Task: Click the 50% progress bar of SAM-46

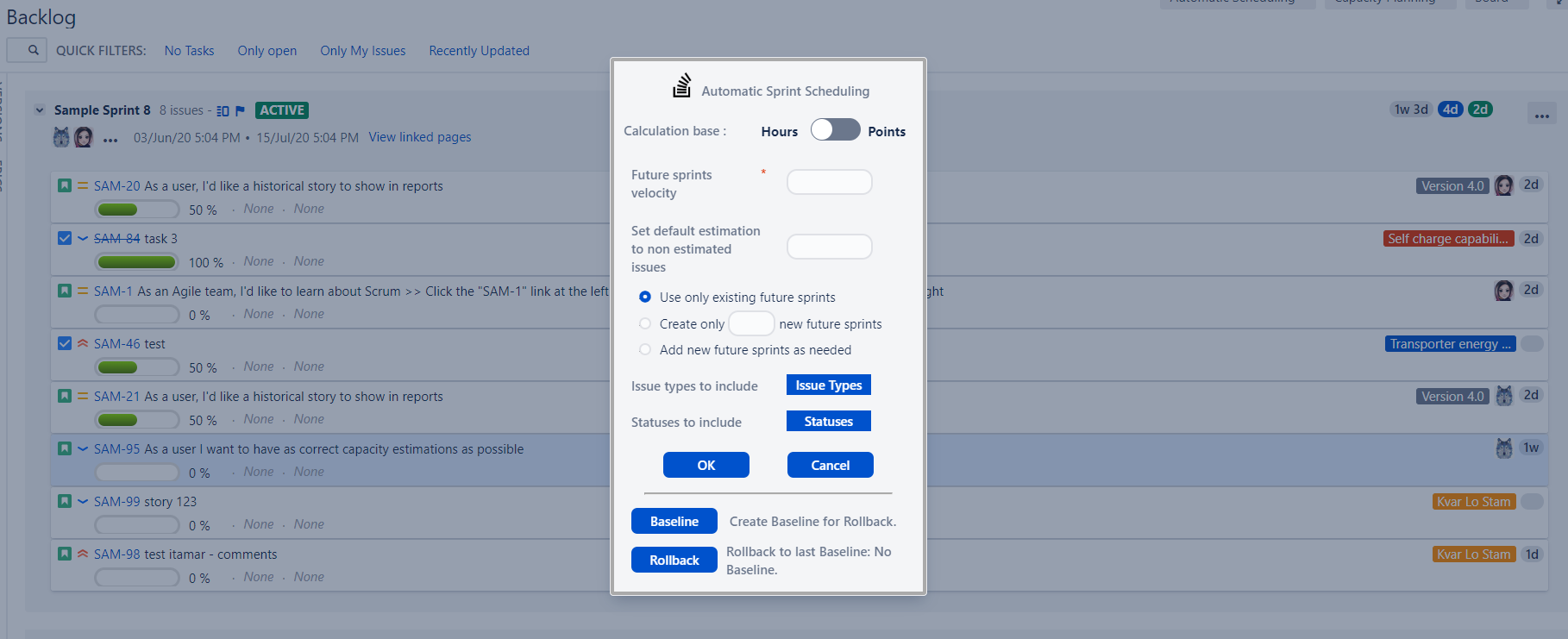Action: (137, 367)
